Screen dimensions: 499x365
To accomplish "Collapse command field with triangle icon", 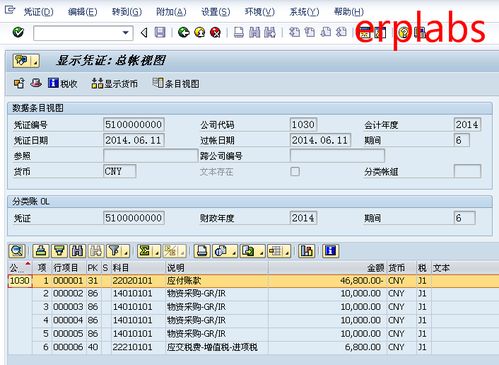I will [x=144, y=33].
